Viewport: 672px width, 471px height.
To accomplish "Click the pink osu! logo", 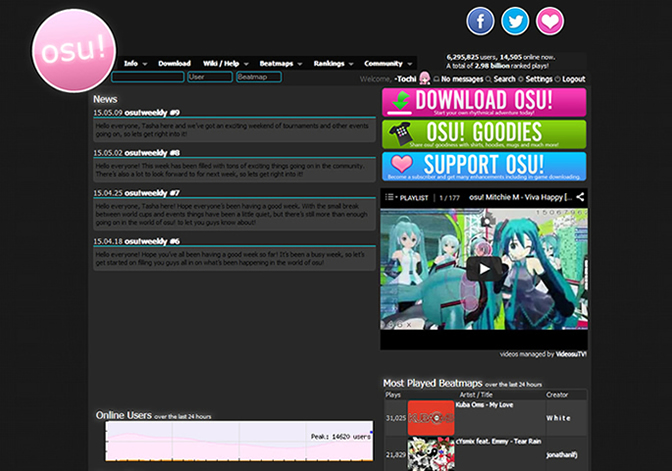I will point(74,50).
